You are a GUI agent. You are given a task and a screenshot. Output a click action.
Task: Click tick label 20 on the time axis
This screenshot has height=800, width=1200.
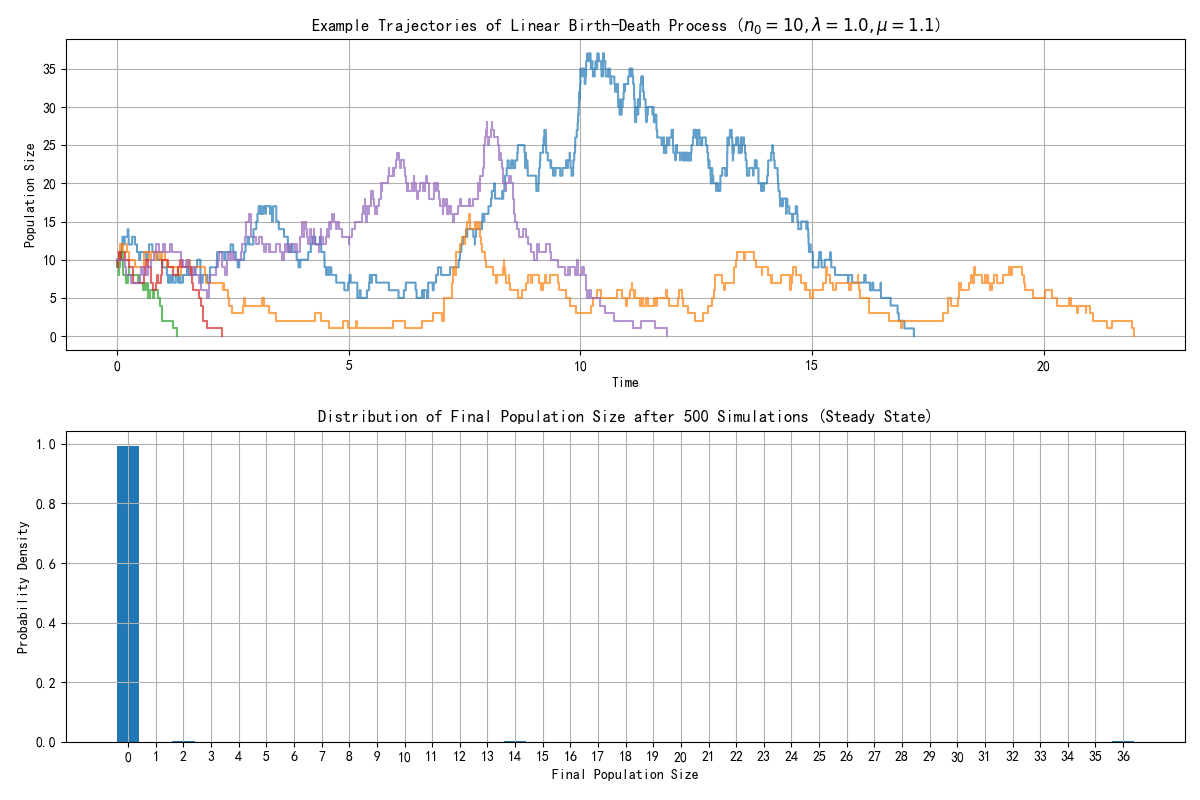click(x=1044, y=365)
